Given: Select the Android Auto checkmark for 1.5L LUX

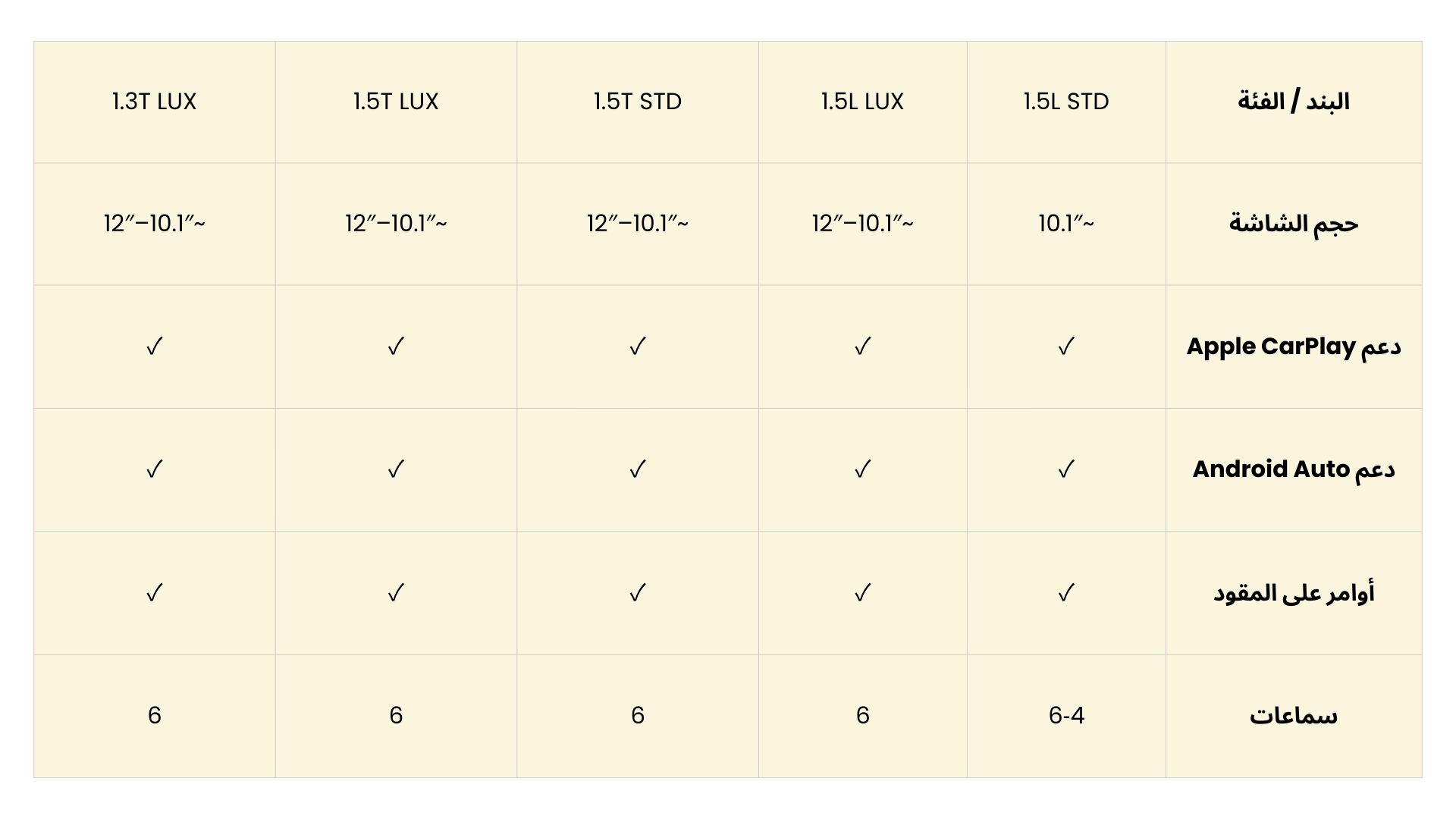Looking at the screenshot, I should pos(862,469).
